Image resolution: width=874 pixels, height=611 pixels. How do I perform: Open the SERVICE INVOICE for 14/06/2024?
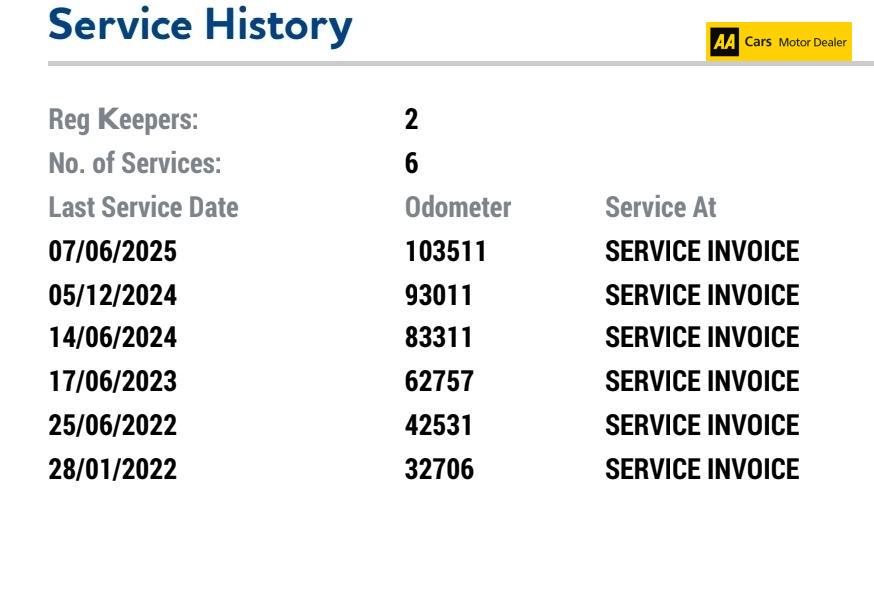[702, 337]
